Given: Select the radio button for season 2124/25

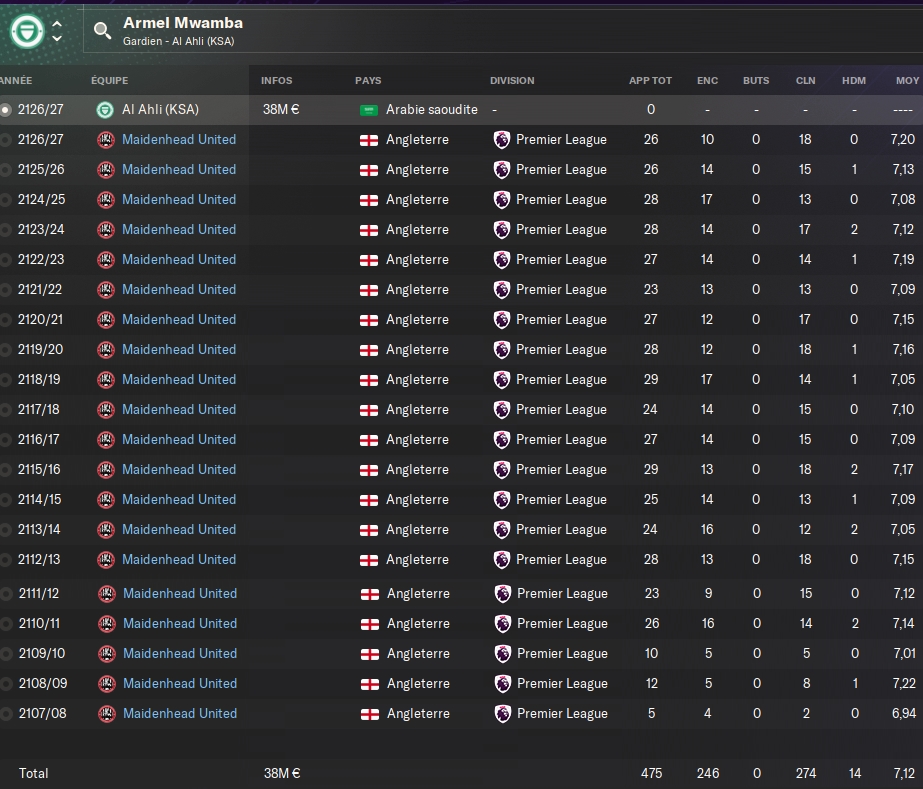Looking at the screenshot, I should 6,200.
